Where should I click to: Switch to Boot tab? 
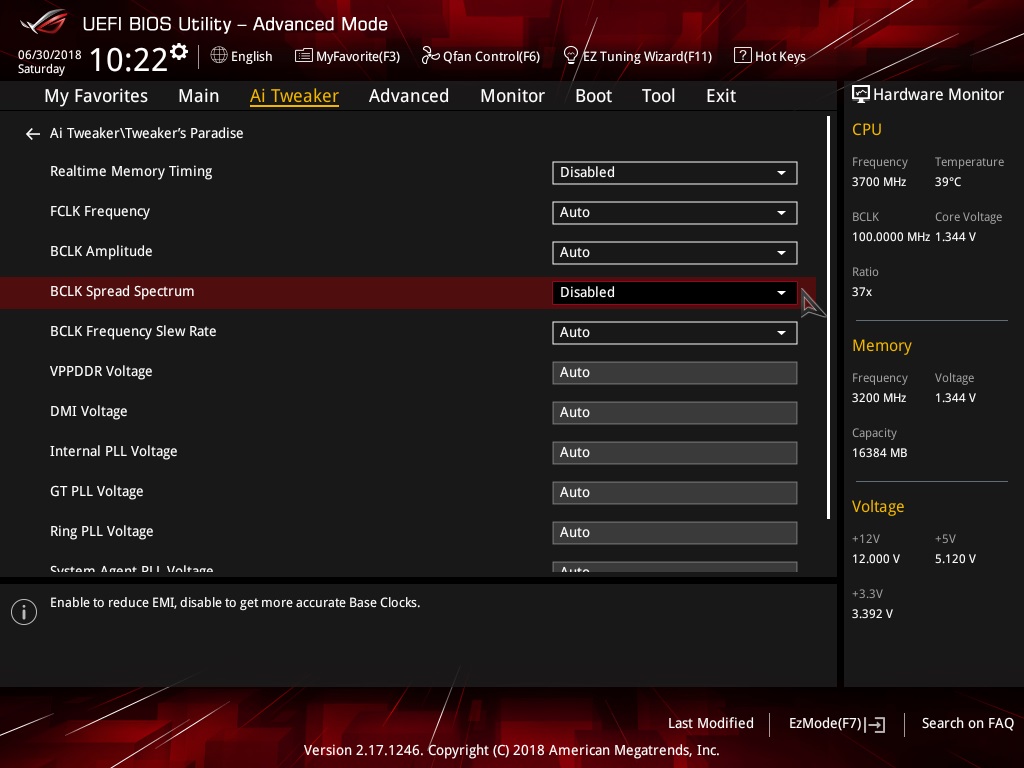click(593, 96)
